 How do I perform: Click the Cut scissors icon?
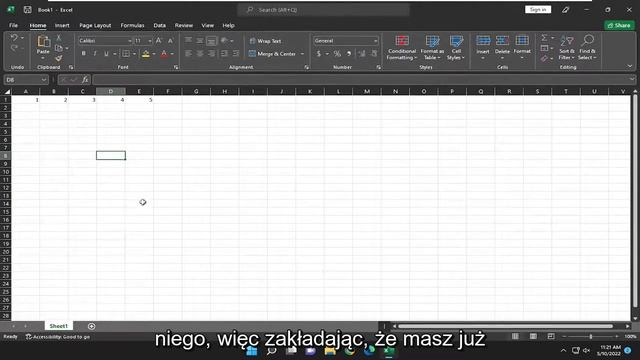(59, 38)
